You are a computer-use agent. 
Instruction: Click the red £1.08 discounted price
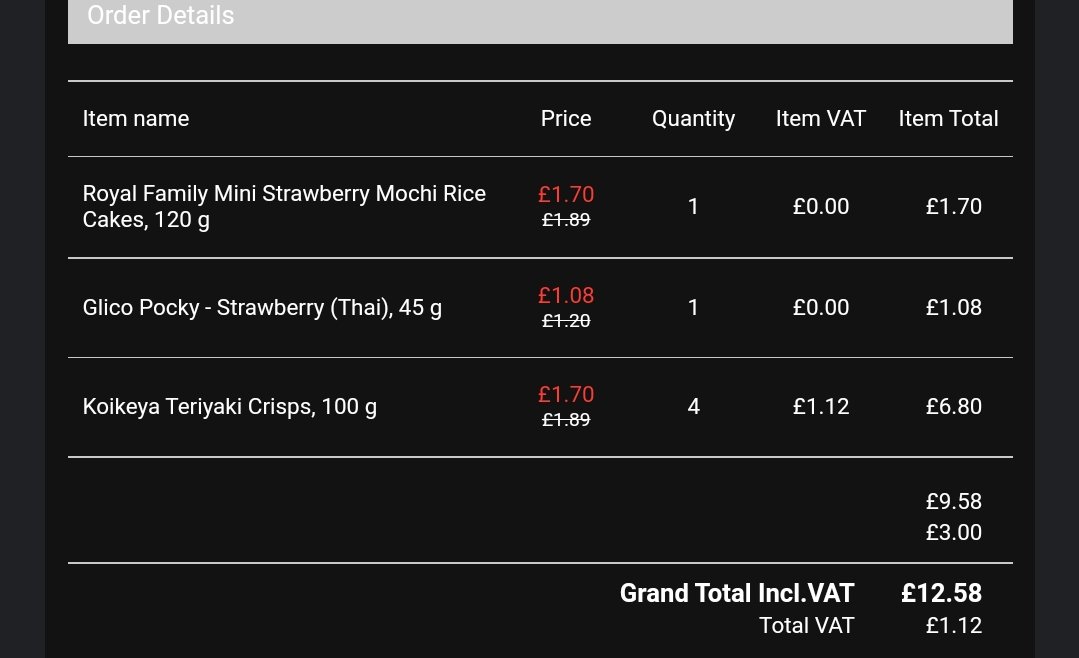(x=566, y=296)
